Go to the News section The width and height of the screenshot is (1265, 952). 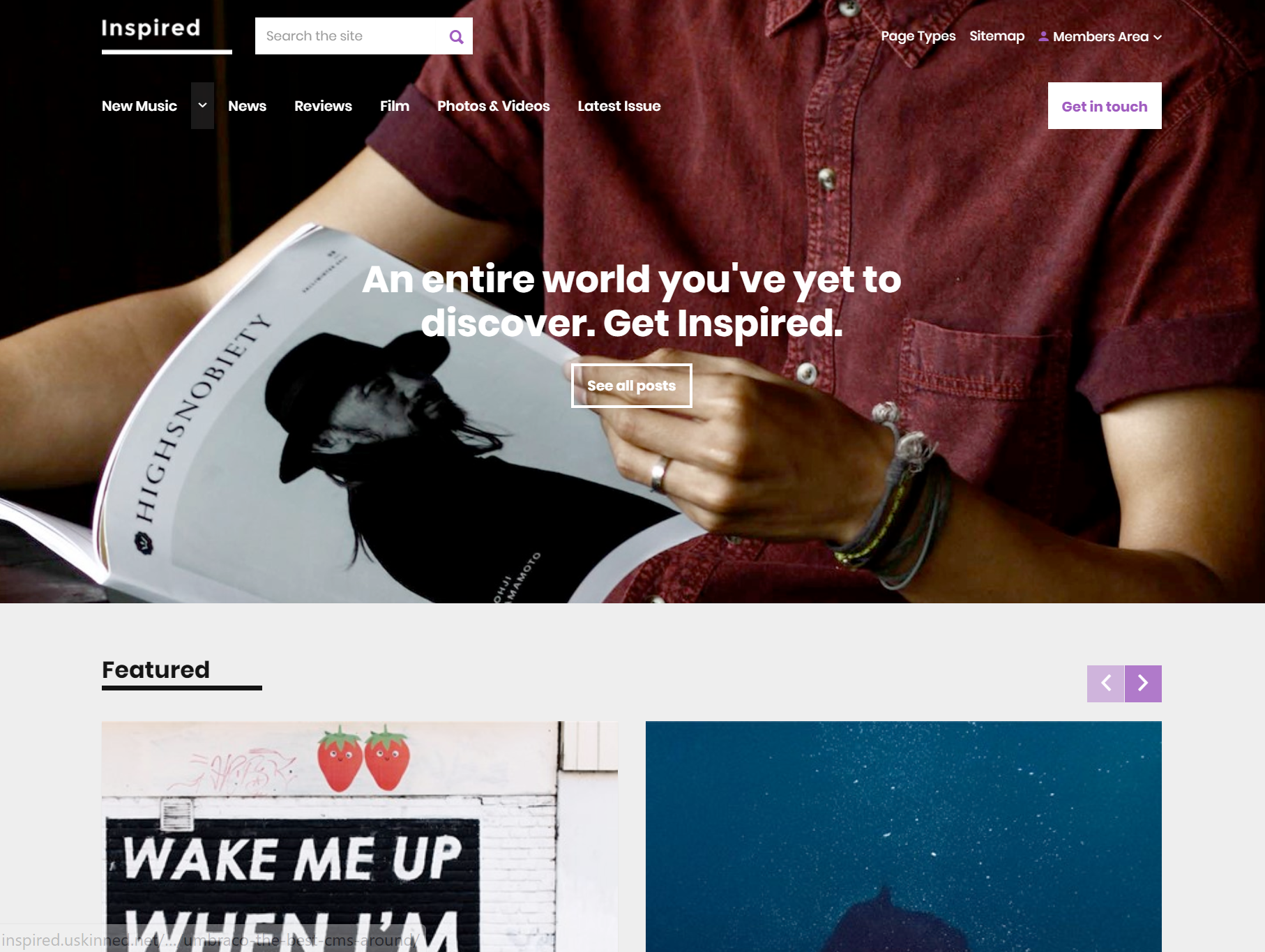(247, 106)
